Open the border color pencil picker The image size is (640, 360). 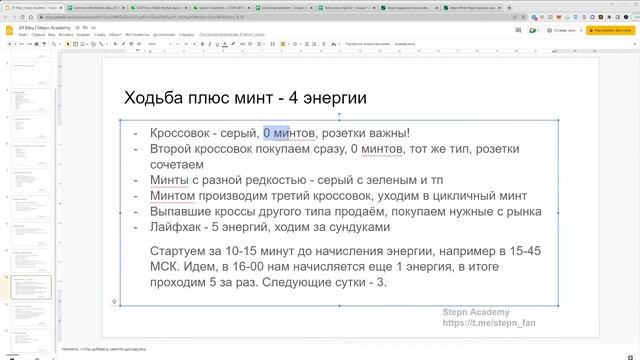tap(123, 44)
